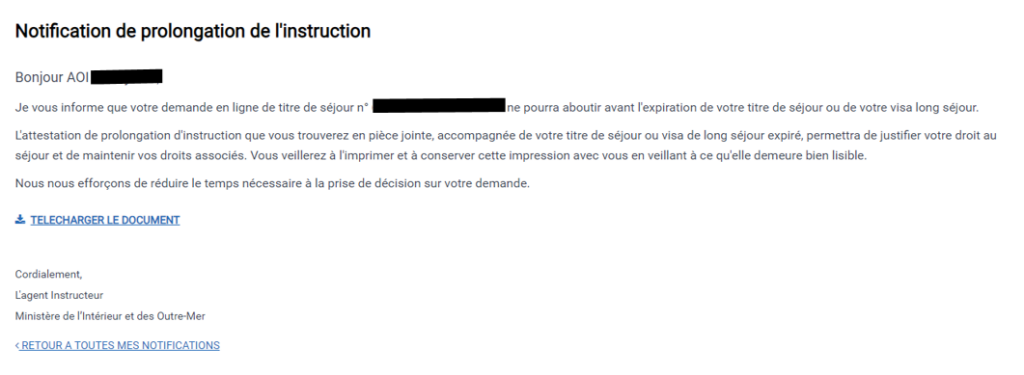The image size is (1024, 375).
Task: Click the back chevron before RETOUR
Action: click(x=17, y=345)
